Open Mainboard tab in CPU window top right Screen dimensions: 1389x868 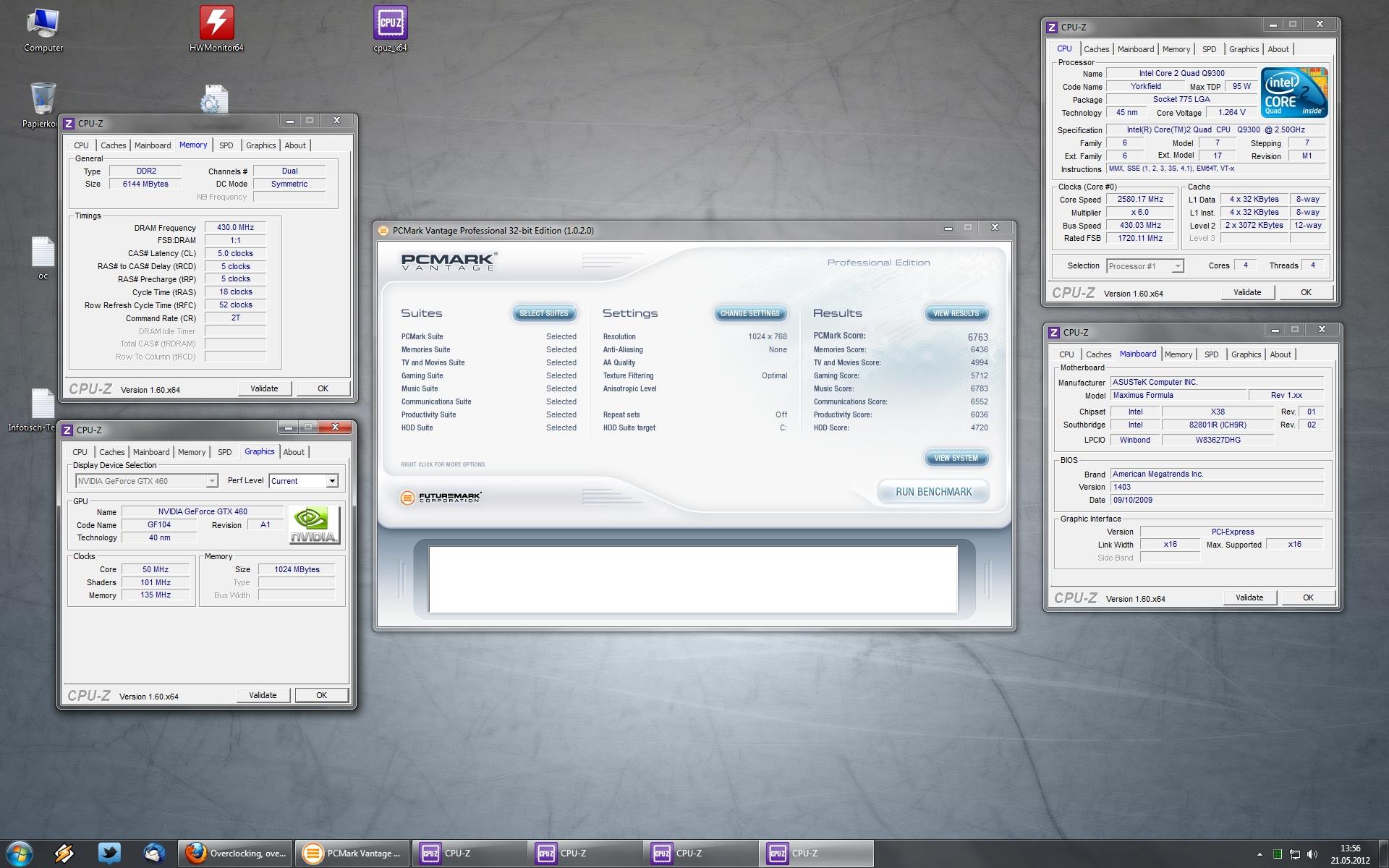(x=1135, y=49)
